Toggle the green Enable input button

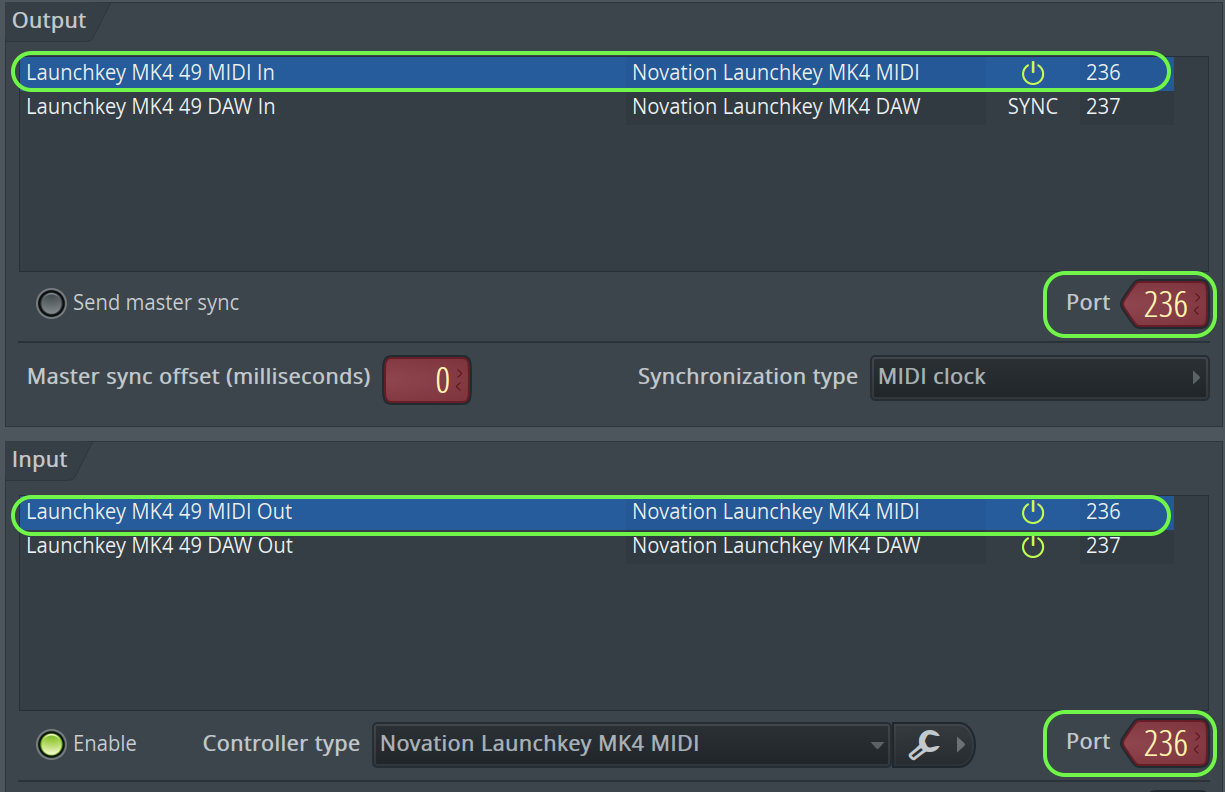click(x=51, y=744)
